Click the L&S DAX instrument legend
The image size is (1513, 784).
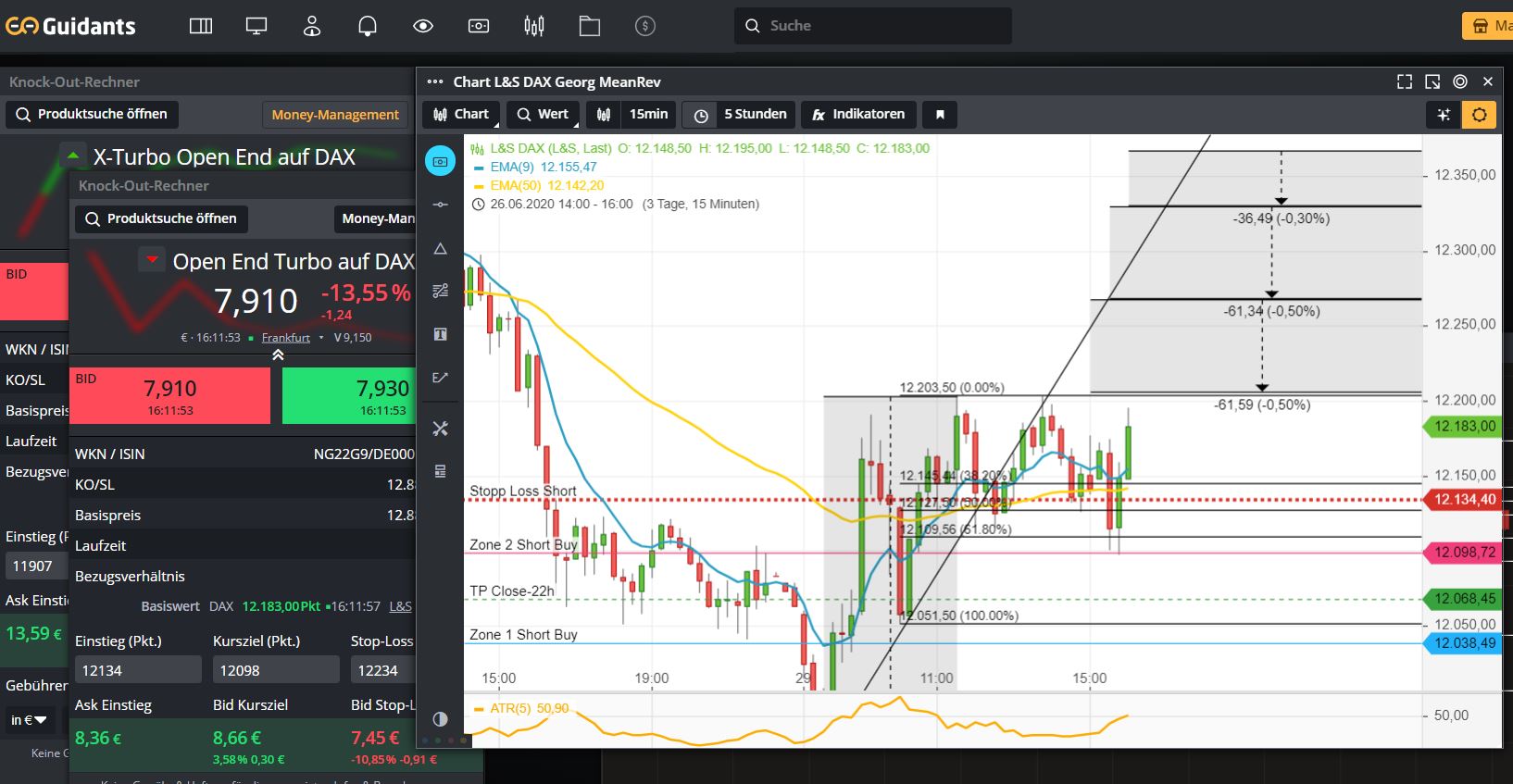(x=701, y=148)
